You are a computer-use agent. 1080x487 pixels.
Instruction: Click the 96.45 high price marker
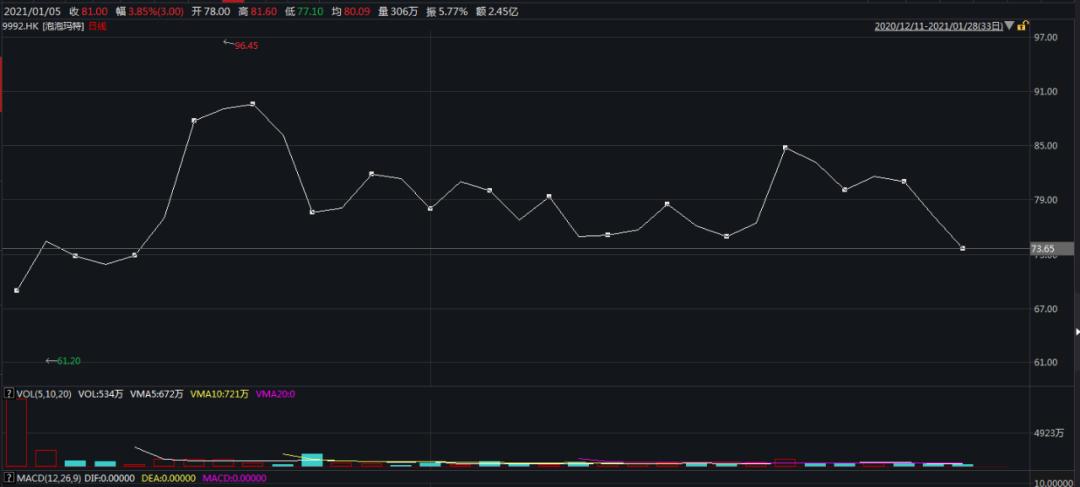click(246, 45)
